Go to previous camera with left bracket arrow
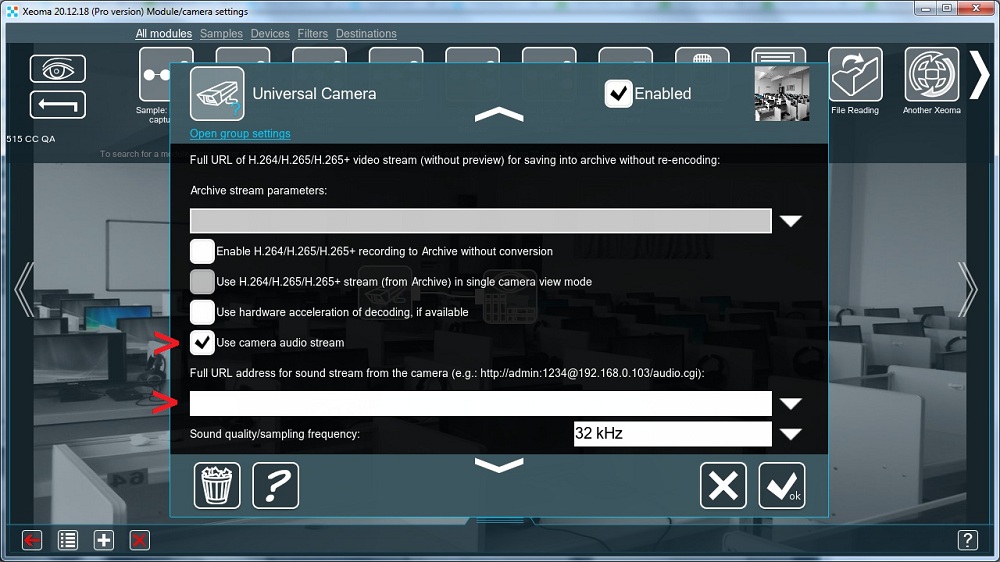1000x562 pixels. click(x=24, y=289)
